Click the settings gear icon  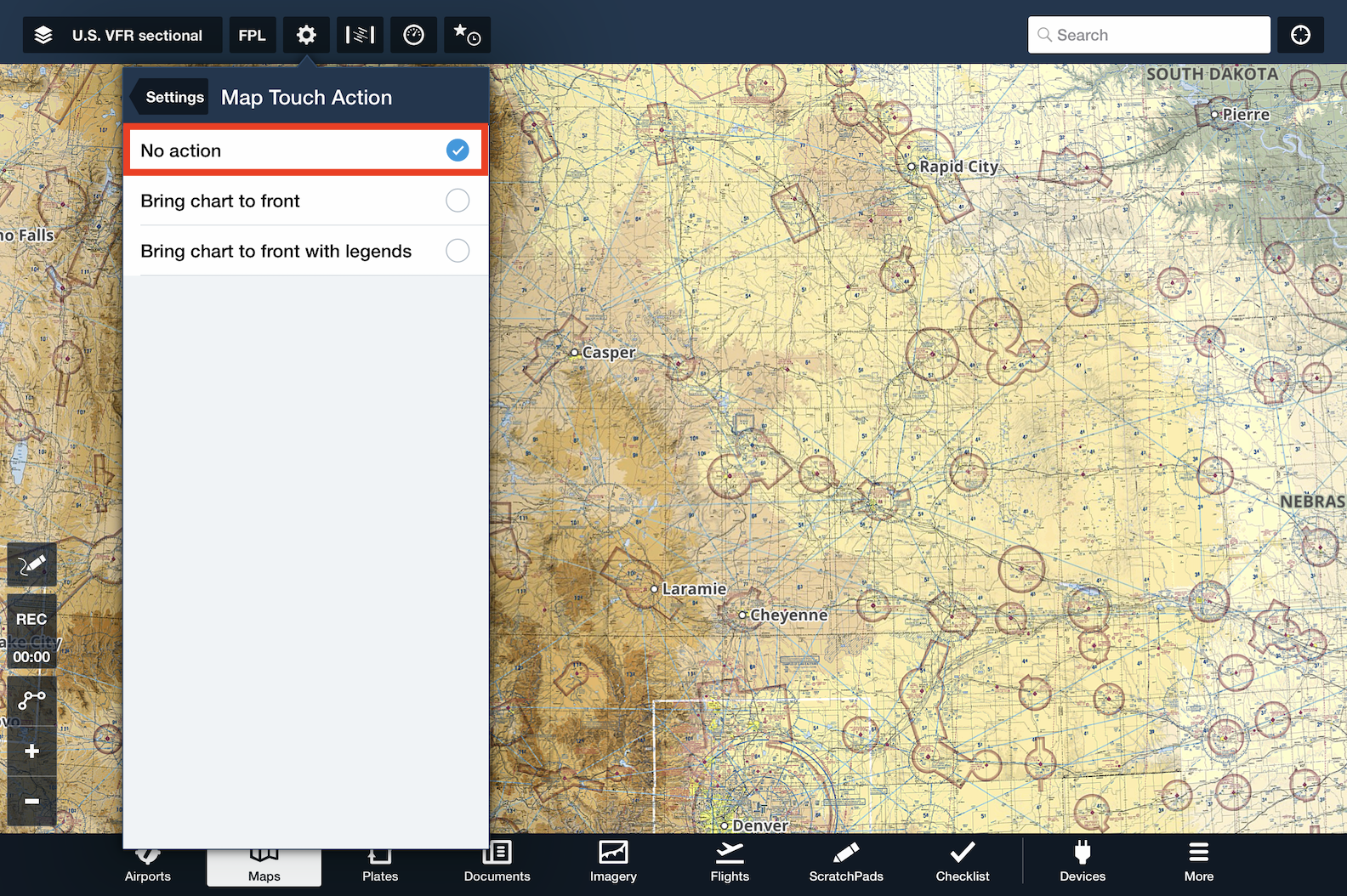click(x=306, y=35)
